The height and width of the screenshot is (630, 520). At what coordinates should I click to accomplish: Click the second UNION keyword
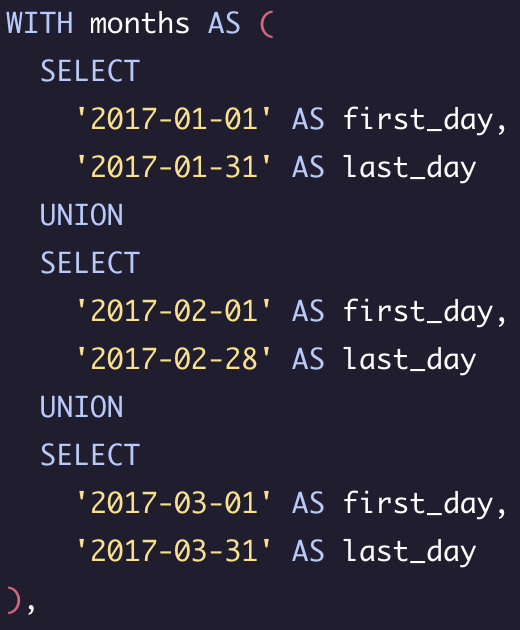click(82, 407)
